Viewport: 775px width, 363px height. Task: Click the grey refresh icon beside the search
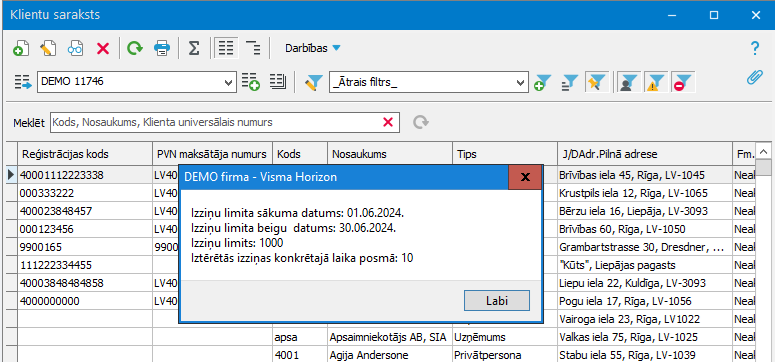click(x=421, y=122)
